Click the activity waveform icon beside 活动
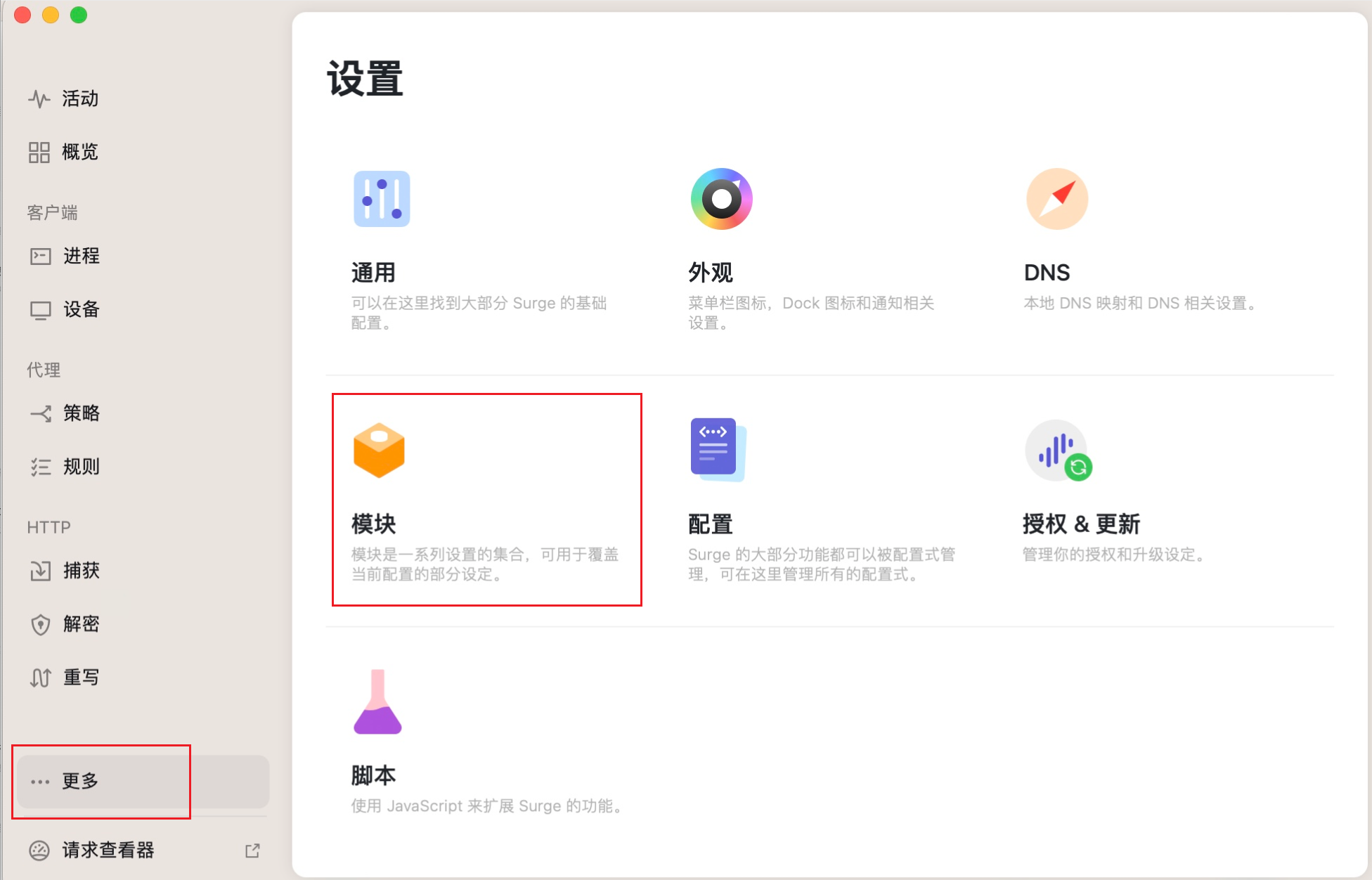1372x880 pixels. click(x=39, y=99)
